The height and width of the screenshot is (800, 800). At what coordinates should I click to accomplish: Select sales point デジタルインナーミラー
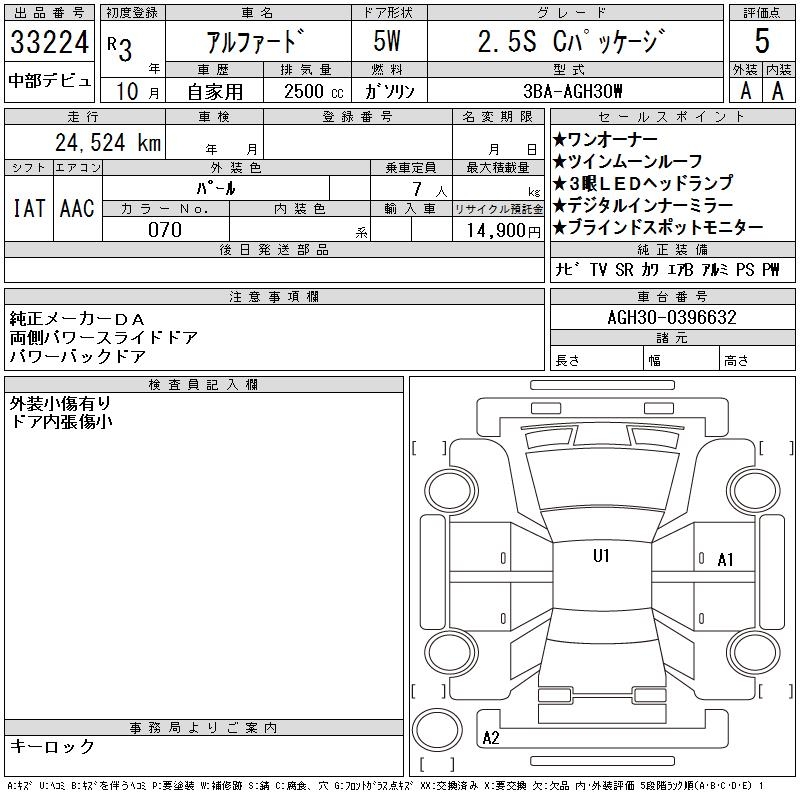pyautogui.click(x=643, y=205)
